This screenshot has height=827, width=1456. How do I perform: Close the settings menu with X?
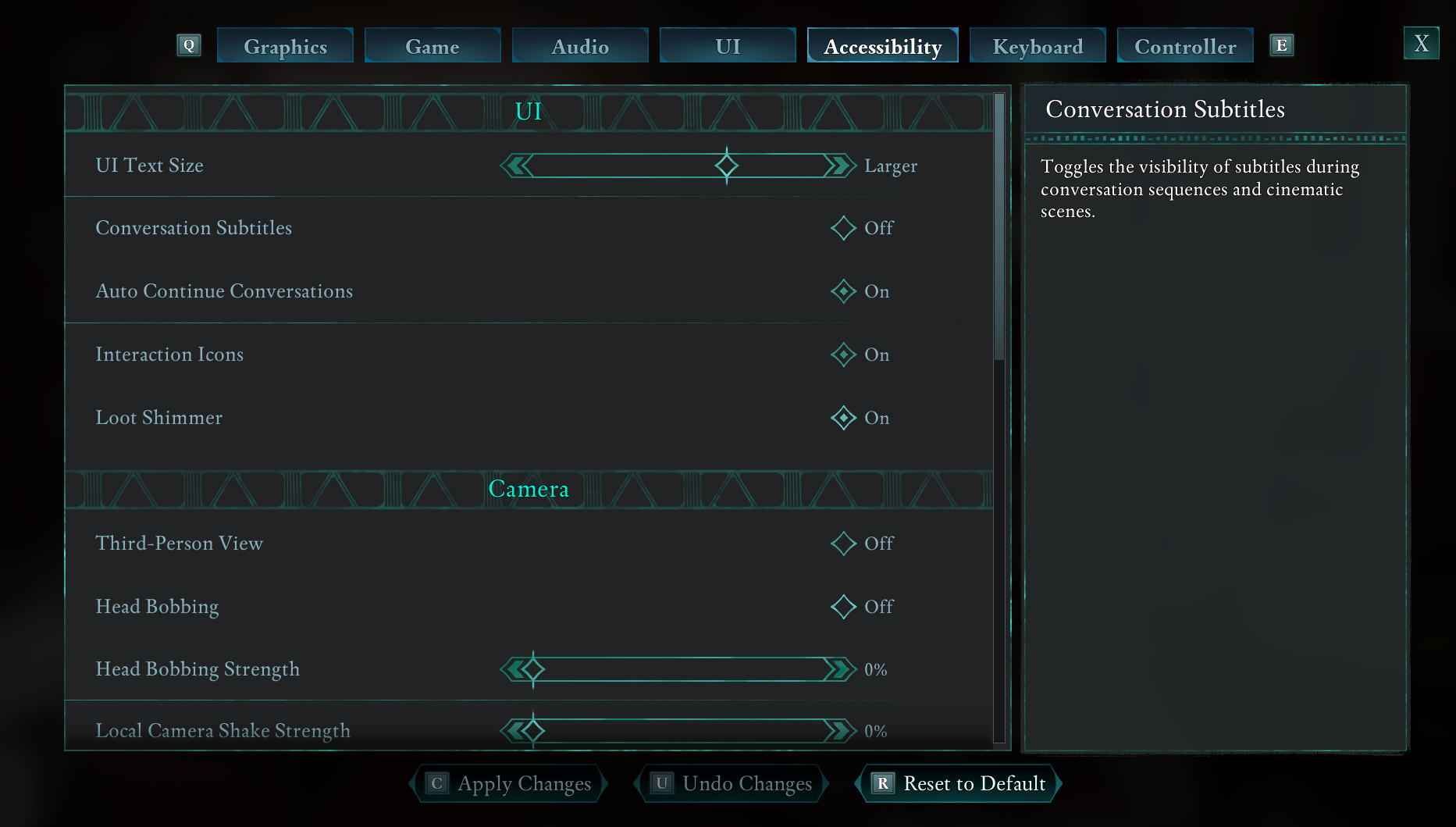coord(1421,44)
